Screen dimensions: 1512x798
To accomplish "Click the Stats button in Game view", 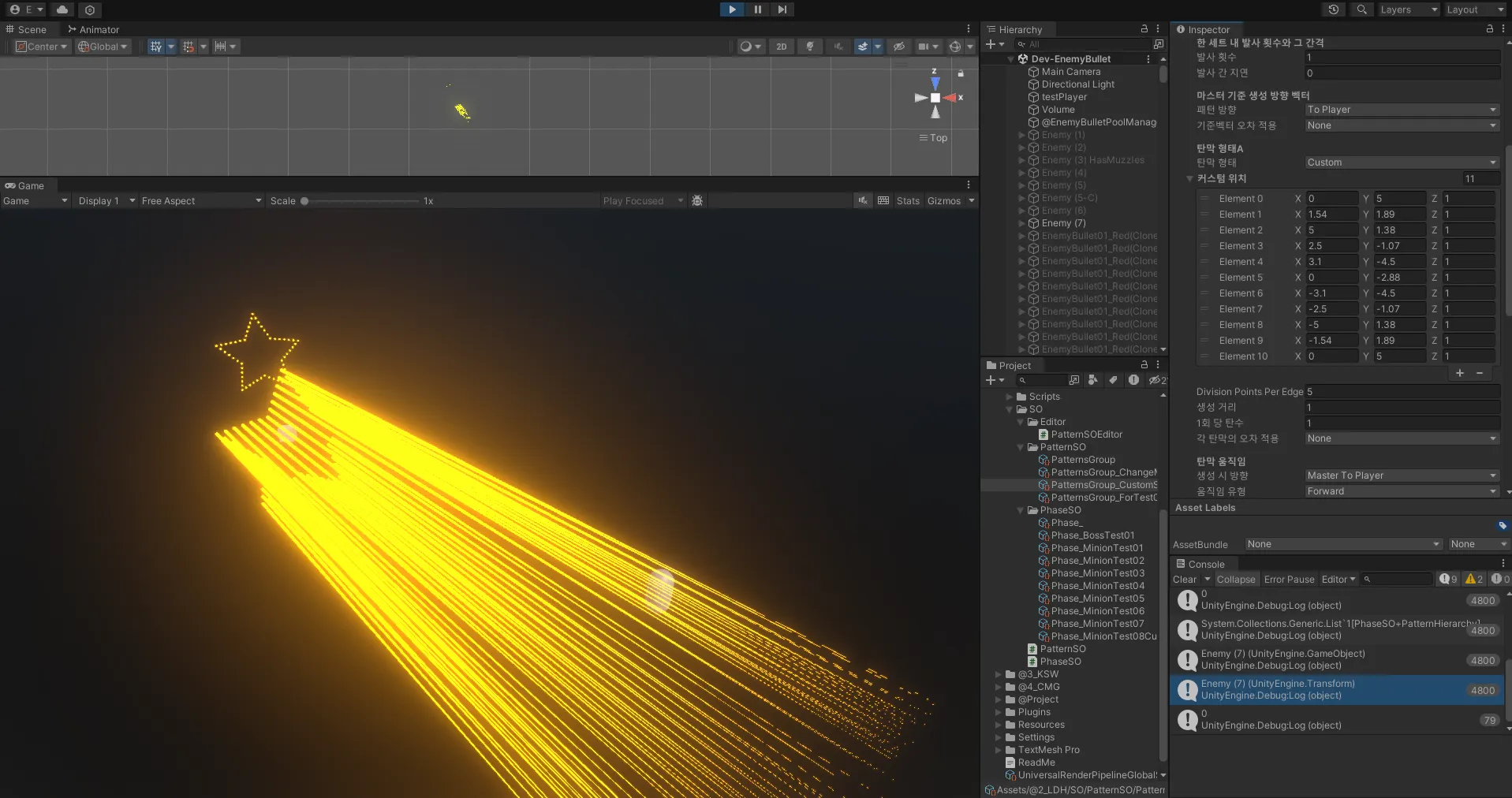I will coord(908,201).
